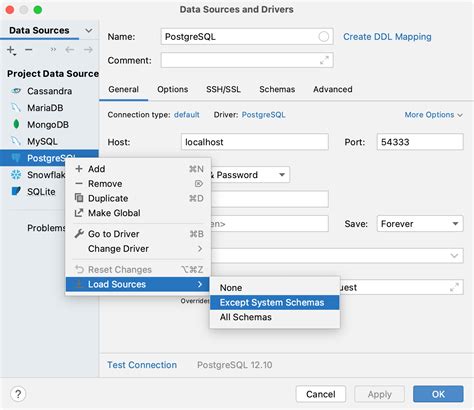Click the forward arrow in sidebar toolbar
The width and height of the screenshot is (474, 410).
[x=88, y=50]
